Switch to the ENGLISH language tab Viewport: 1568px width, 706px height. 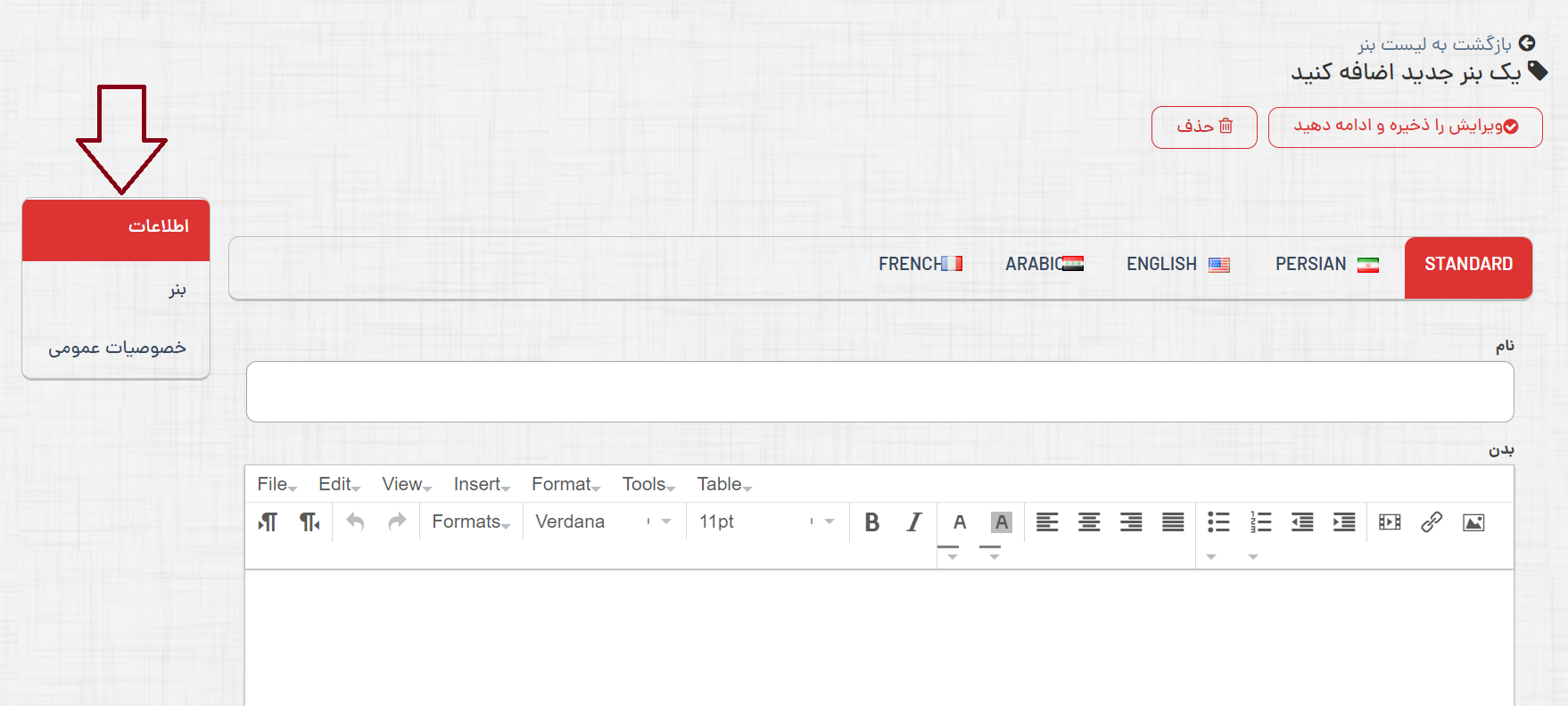pyautogui.click(x=1176, y=264)
